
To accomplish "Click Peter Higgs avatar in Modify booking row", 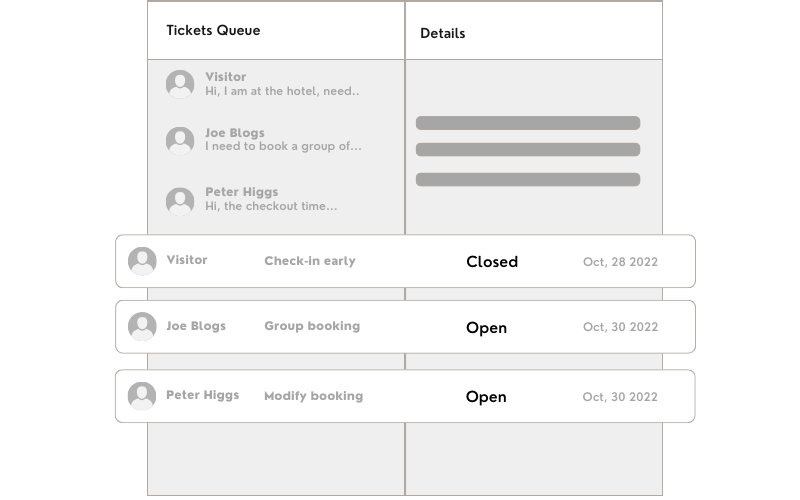I will click(x=143, y=396).
